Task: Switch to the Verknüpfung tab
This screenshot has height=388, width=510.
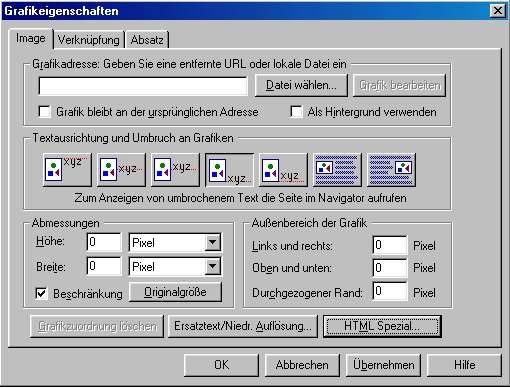Action: point(88,40)
